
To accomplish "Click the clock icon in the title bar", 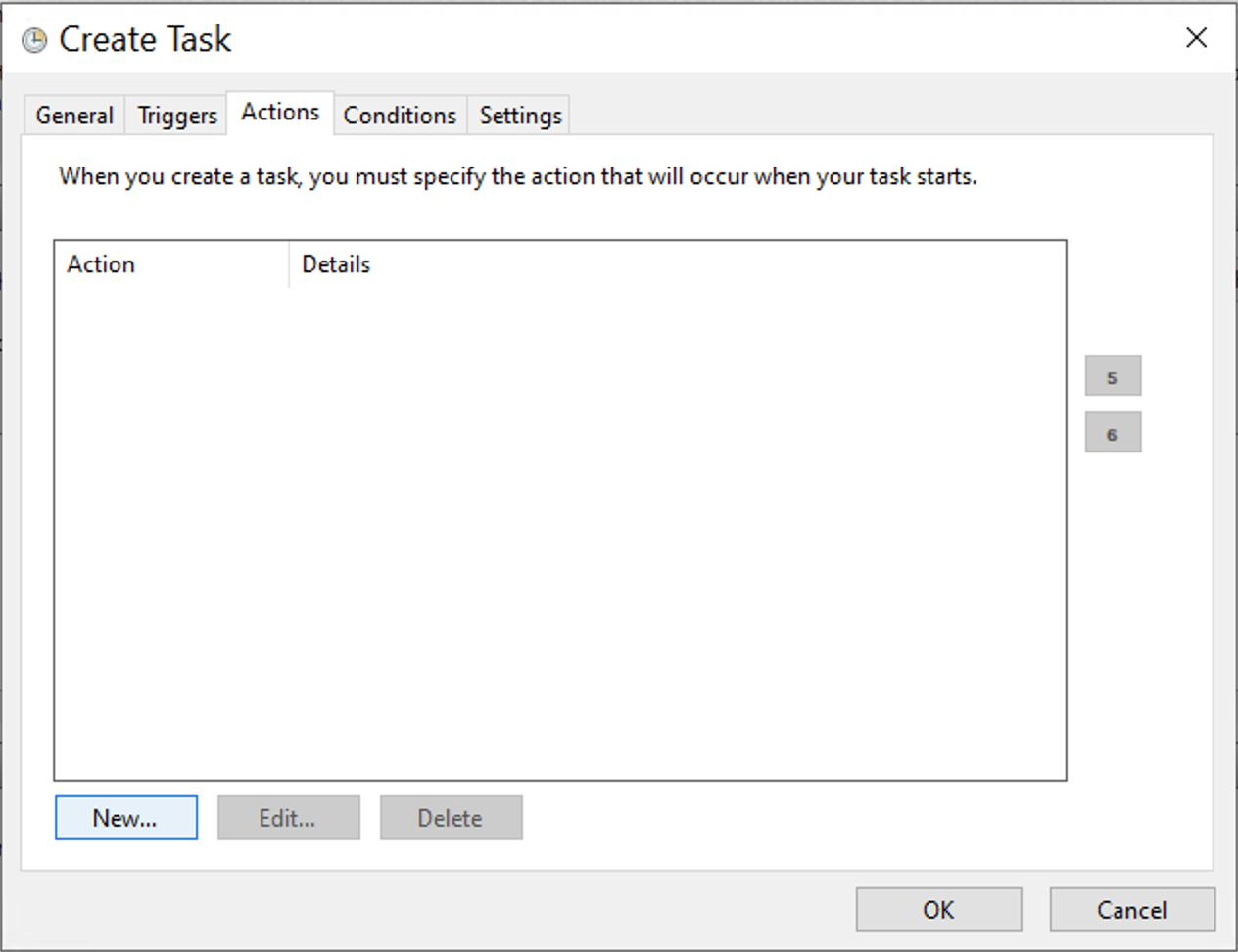I will click(32, 39).
